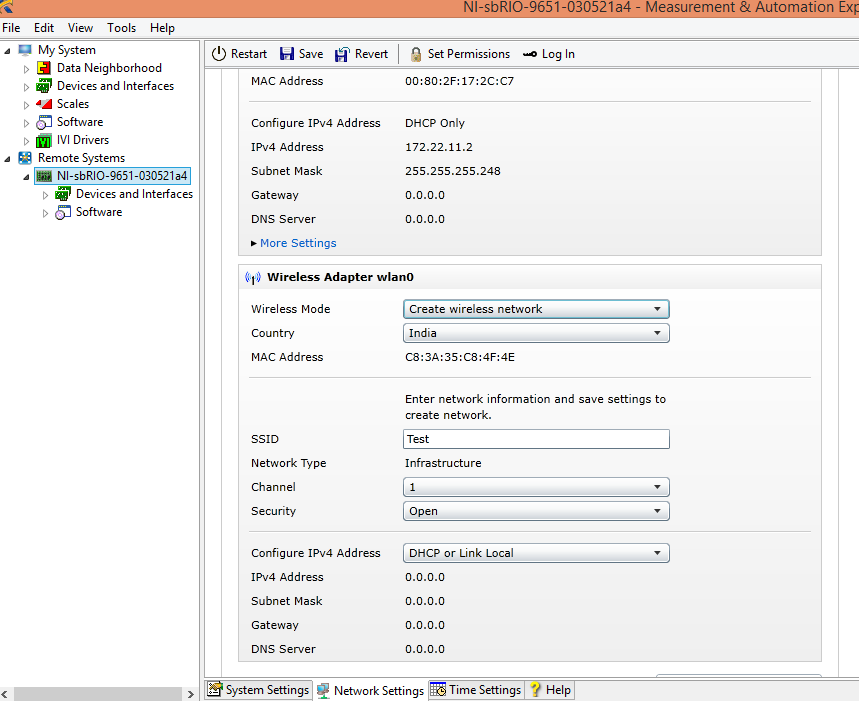
Task: Click the Log In button label
Action: tap(558, 54)
